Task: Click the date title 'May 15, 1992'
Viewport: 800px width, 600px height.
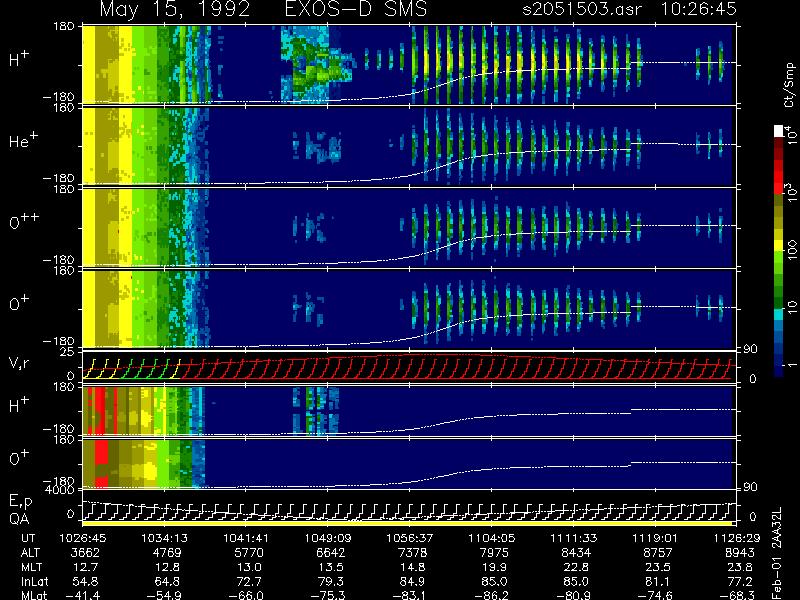Action: (x=175, y=9)
